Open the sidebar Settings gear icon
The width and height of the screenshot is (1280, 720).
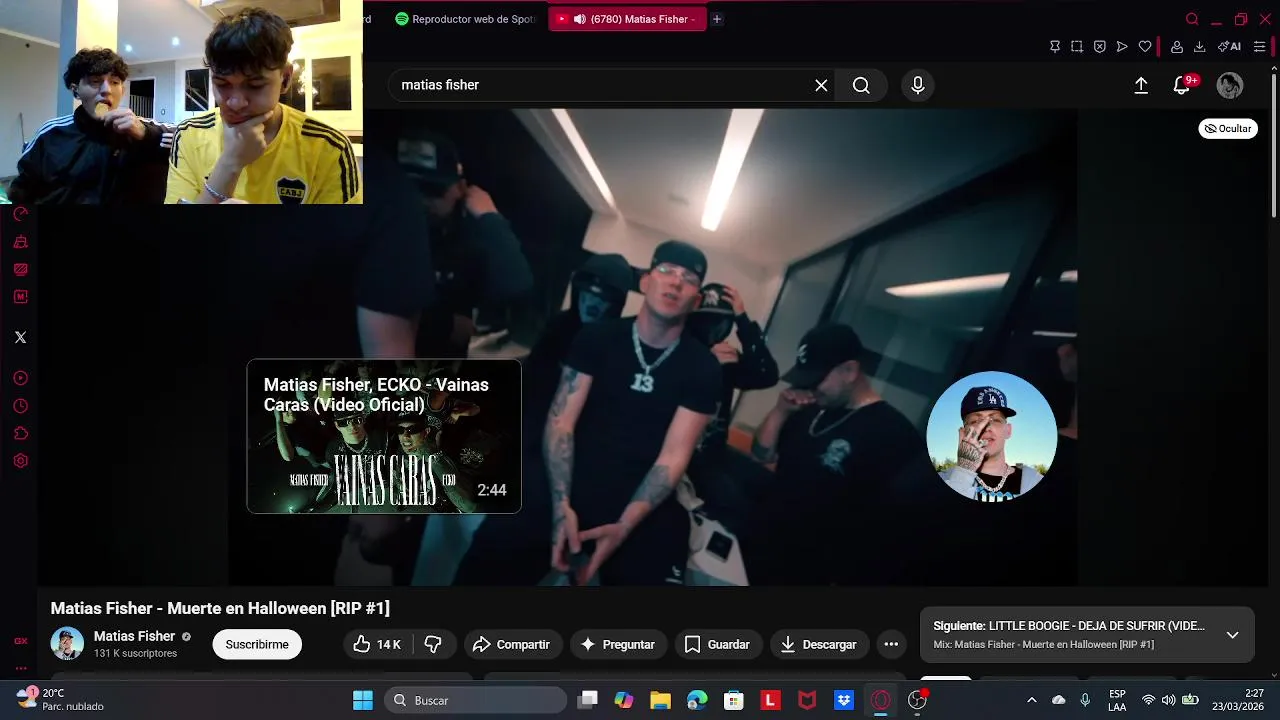[20, 461]
